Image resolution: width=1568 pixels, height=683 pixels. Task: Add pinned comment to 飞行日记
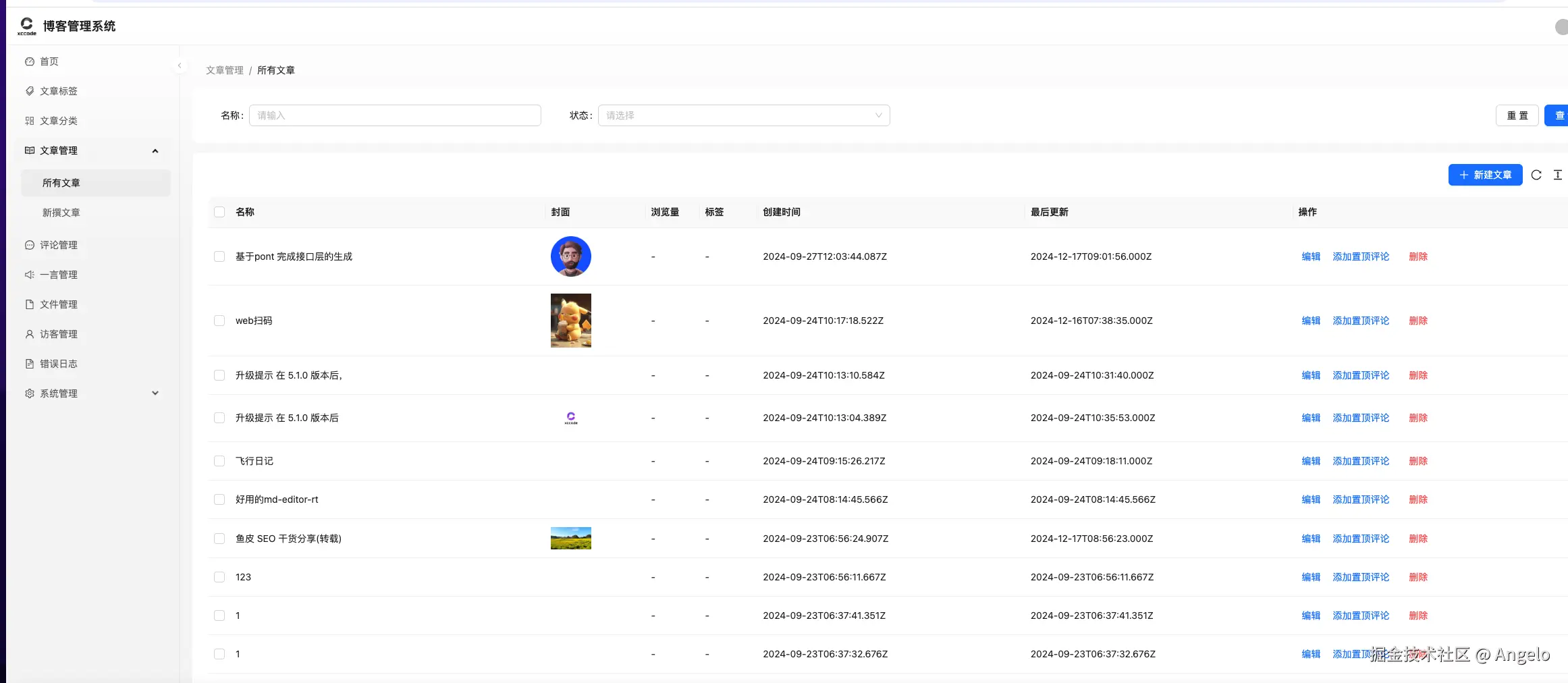(x=1361, y=461)
